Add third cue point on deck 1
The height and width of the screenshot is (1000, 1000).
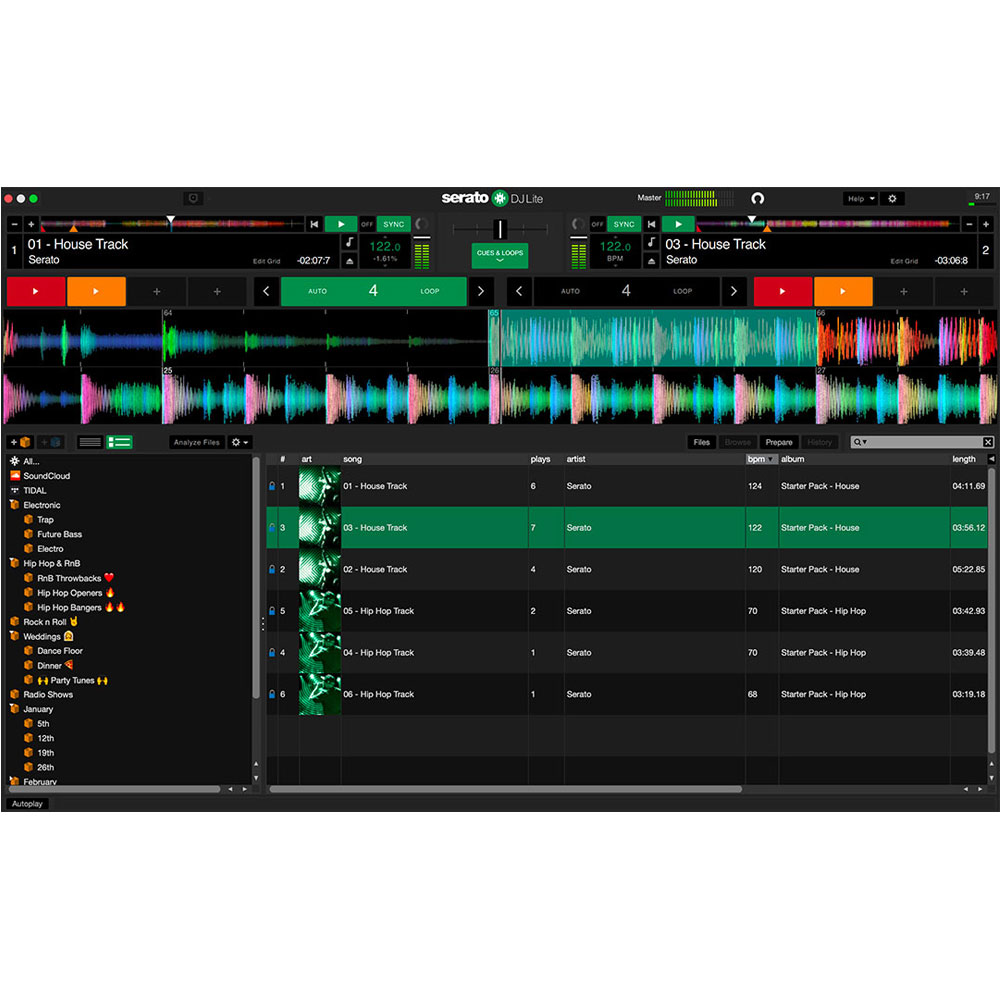[x=157, y=291]
